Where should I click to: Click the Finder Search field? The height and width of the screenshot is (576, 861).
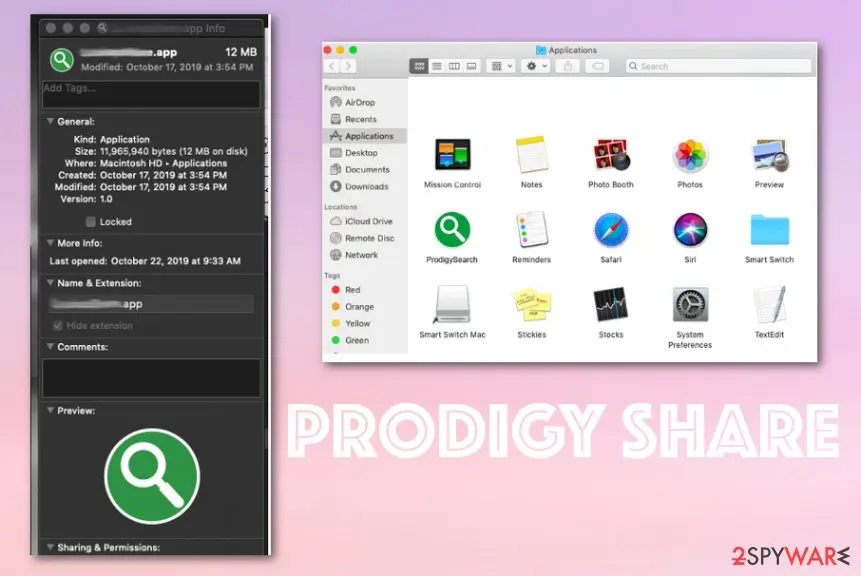[718, 66]
